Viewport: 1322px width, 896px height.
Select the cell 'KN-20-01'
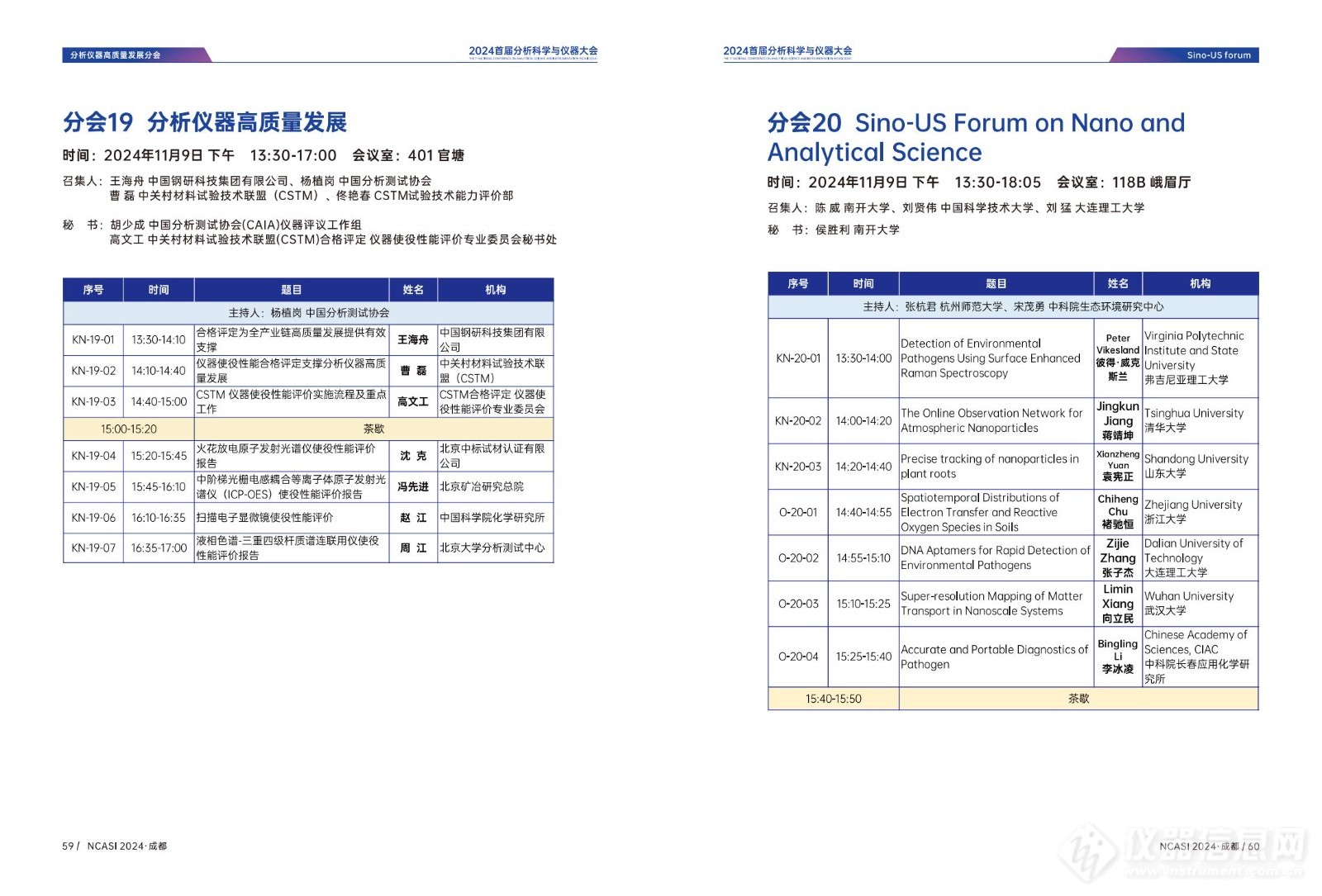pos(798,358)
